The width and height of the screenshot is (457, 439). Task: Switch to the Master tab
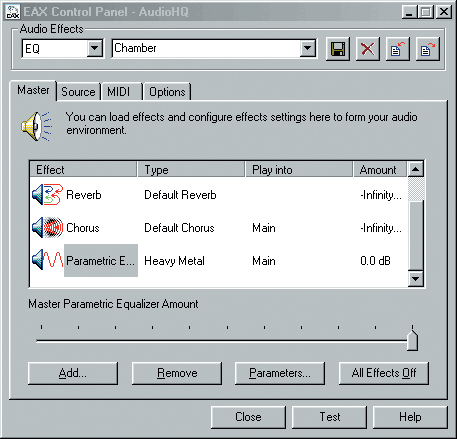(33, 90)
